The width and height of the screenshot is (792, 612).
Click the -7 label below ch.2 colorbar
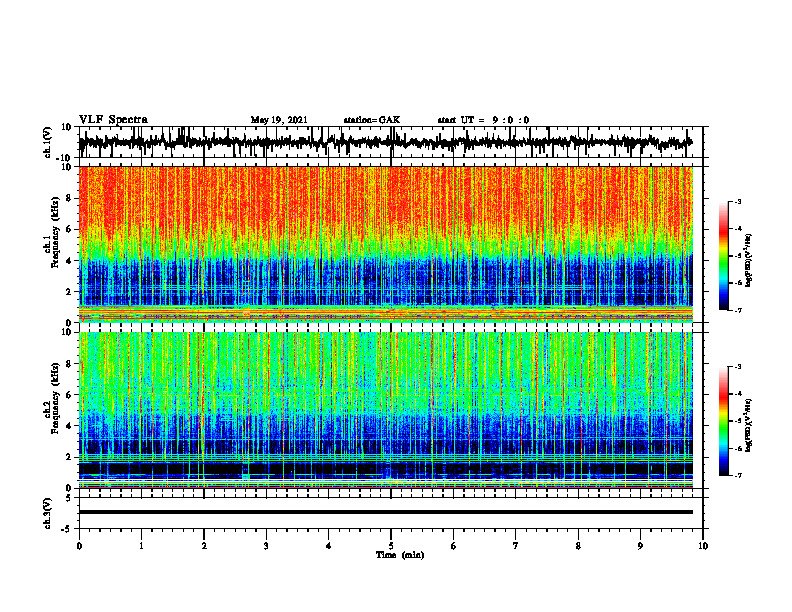[738, 476]
